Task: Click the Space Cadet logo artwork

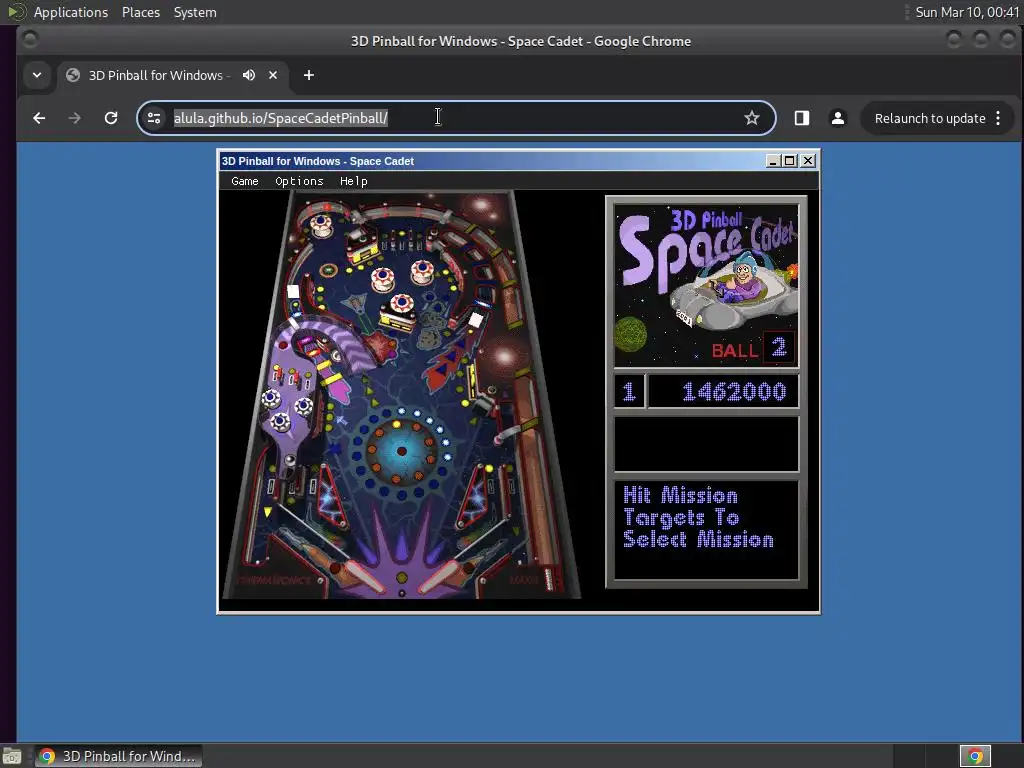Action: [706, 285]
